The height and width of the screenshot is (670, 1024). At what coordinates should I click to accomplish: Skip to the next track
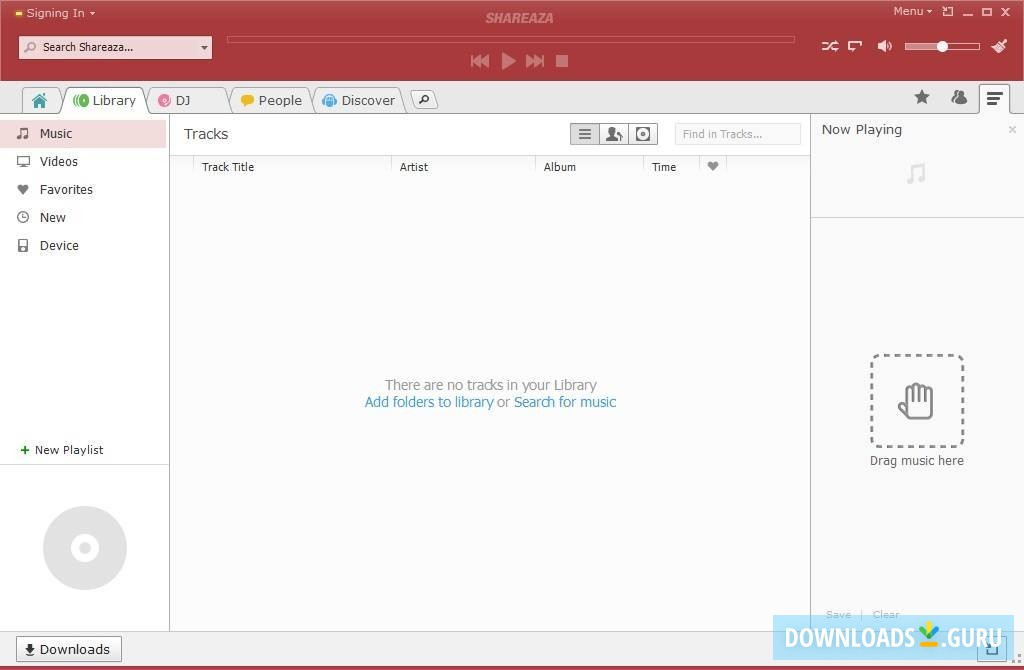(535, 61)
